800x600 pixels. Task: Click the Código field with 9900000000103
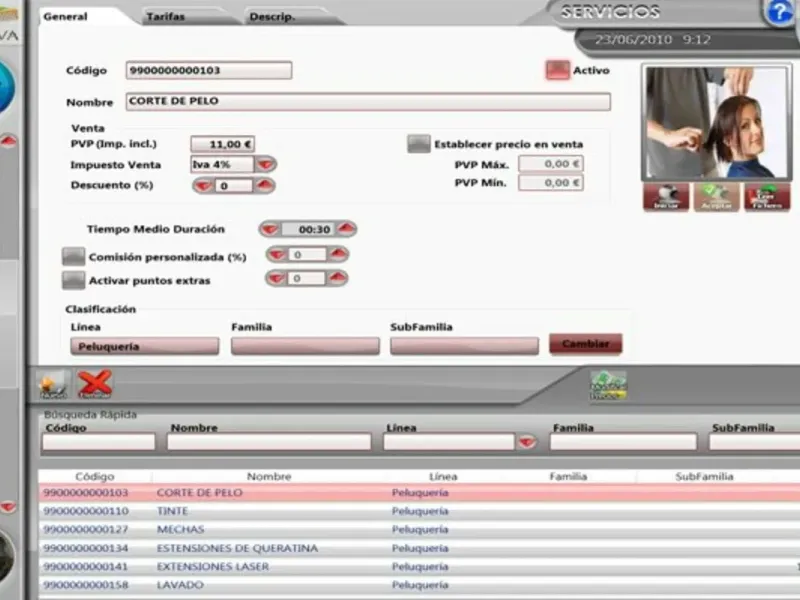pos(209,70)
